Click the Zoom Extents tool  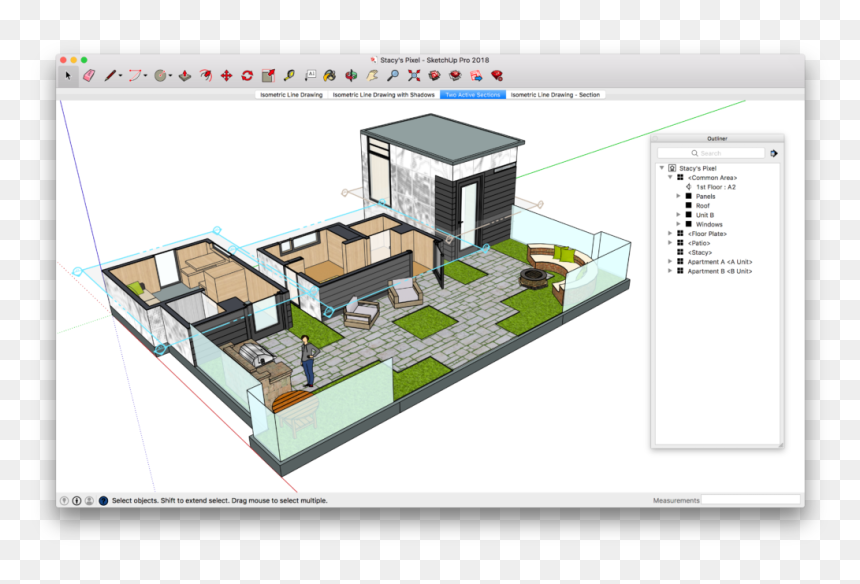(414, 76)
